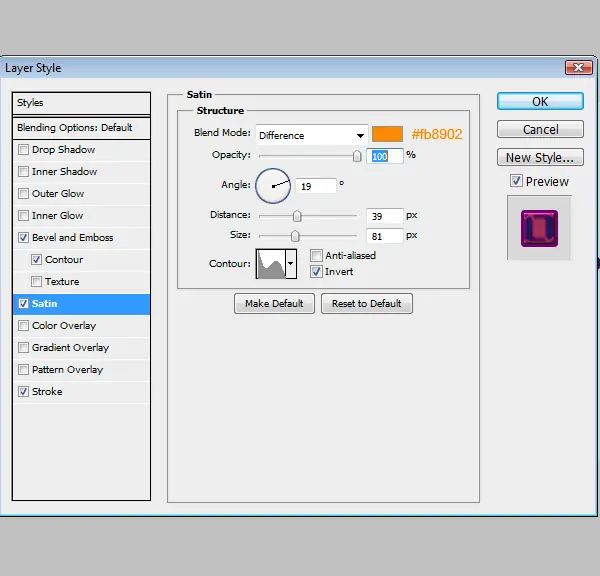
Task: Click the Opacity slider handle
Action: click(x=357, y=156)
